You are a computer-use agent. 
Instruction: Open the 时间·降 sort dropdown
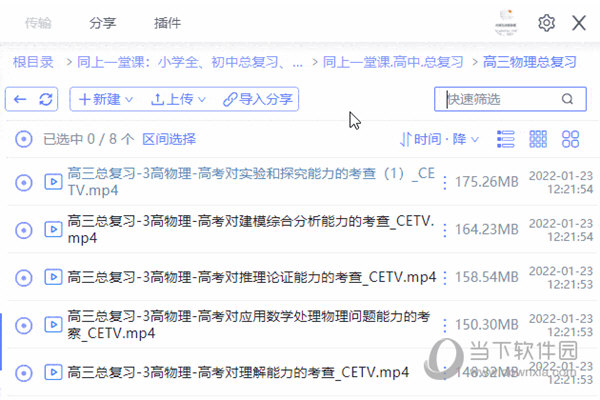439,139
